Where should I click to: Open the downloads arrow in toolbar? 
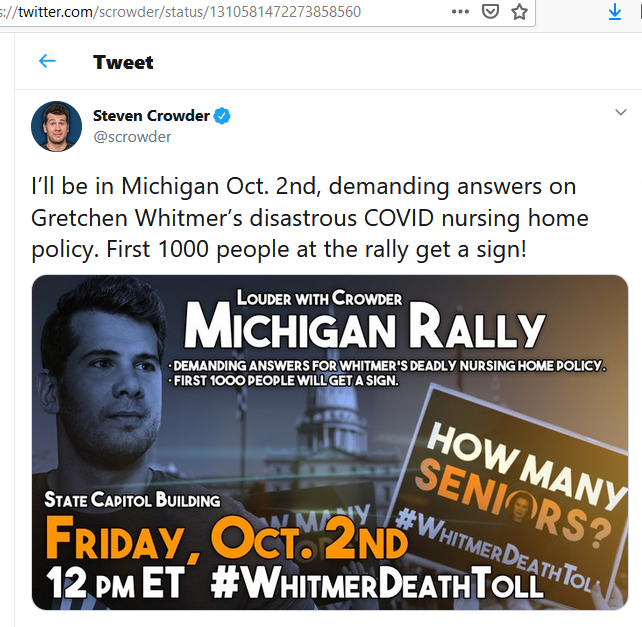point(615,12)
